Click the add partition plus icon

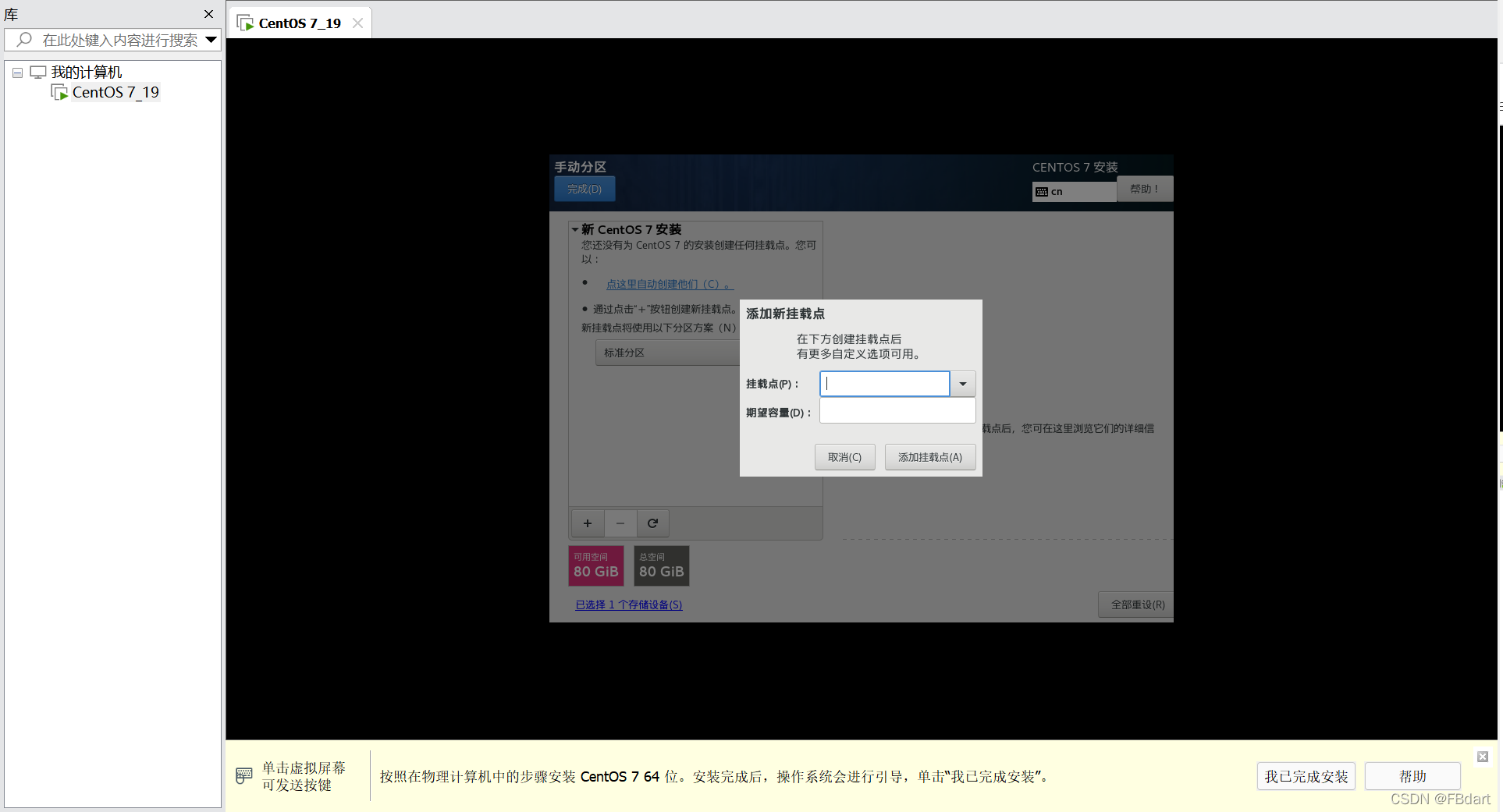tap(587, 523)
